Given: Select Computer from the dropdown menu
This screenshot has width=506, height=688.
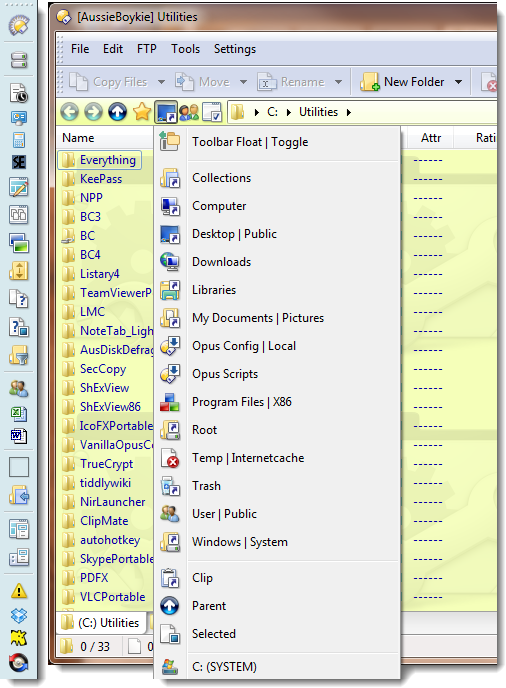Looking at the screenshot, I should point(278,206).
